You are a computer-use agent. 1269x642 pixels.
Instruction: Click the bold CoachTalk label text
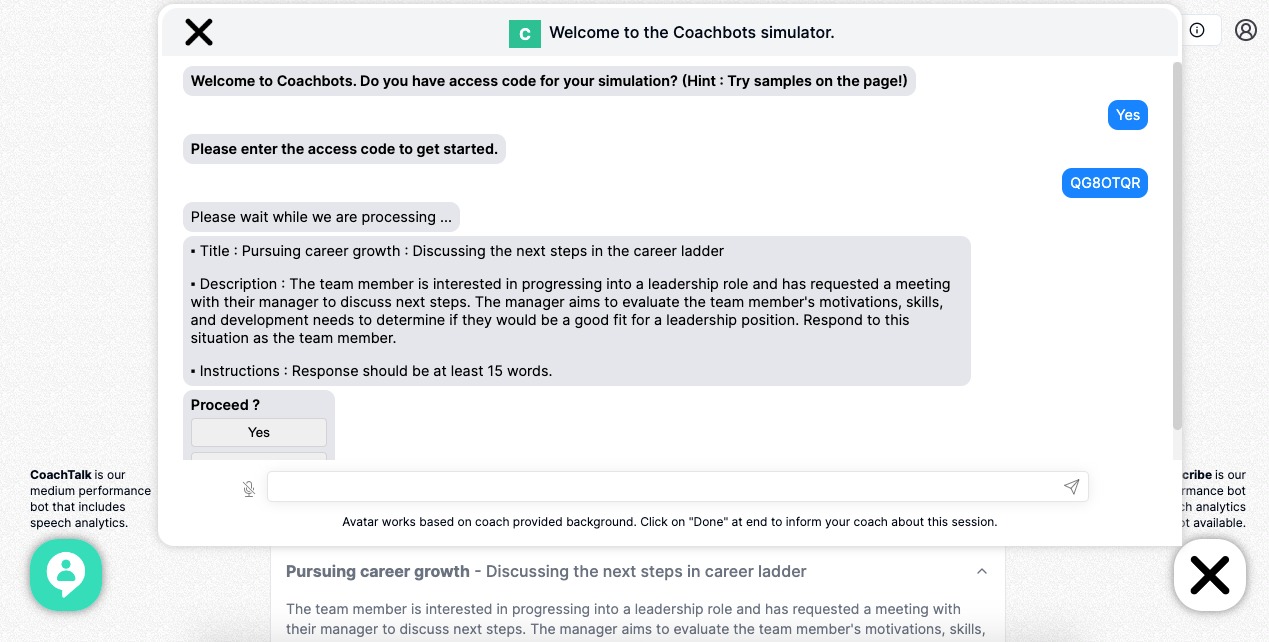[x=61, y=475]
